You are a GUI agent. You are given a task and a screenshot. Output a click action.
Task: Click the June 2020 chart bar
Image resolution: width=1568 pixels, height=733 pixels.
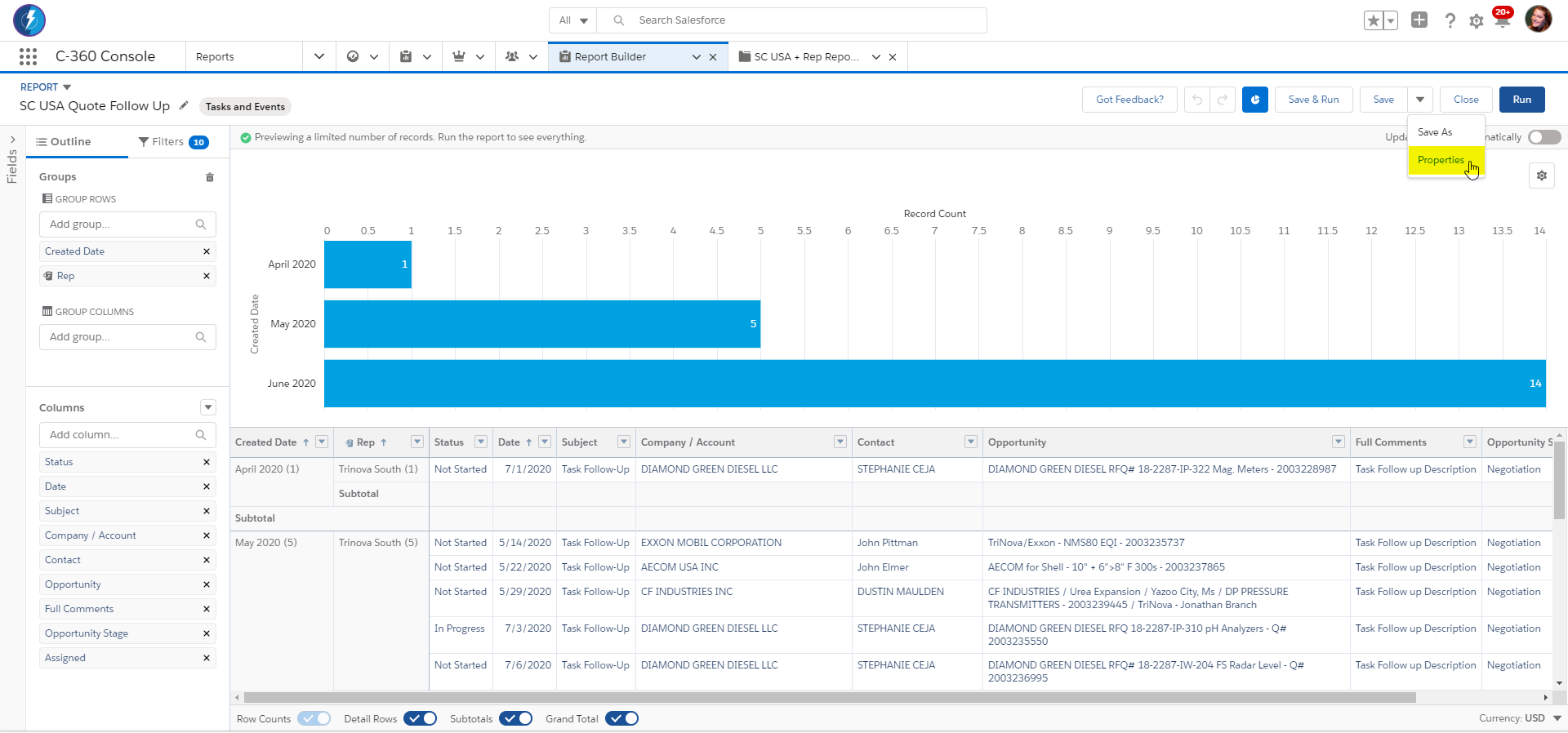[935, 384]
